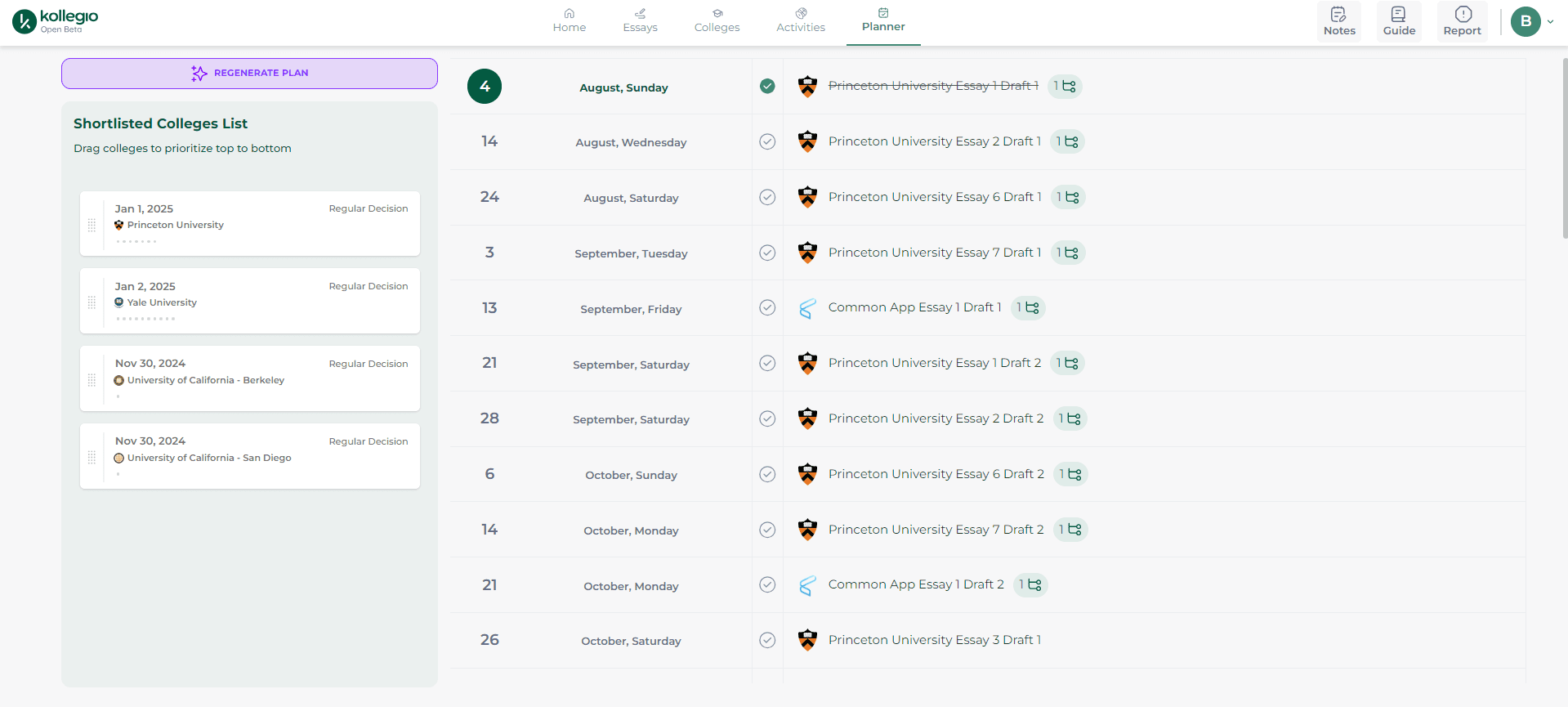
Task: Click Princeton shield icon on Essay 3 Draft 1 row
Action: click(x=807, y=640)
